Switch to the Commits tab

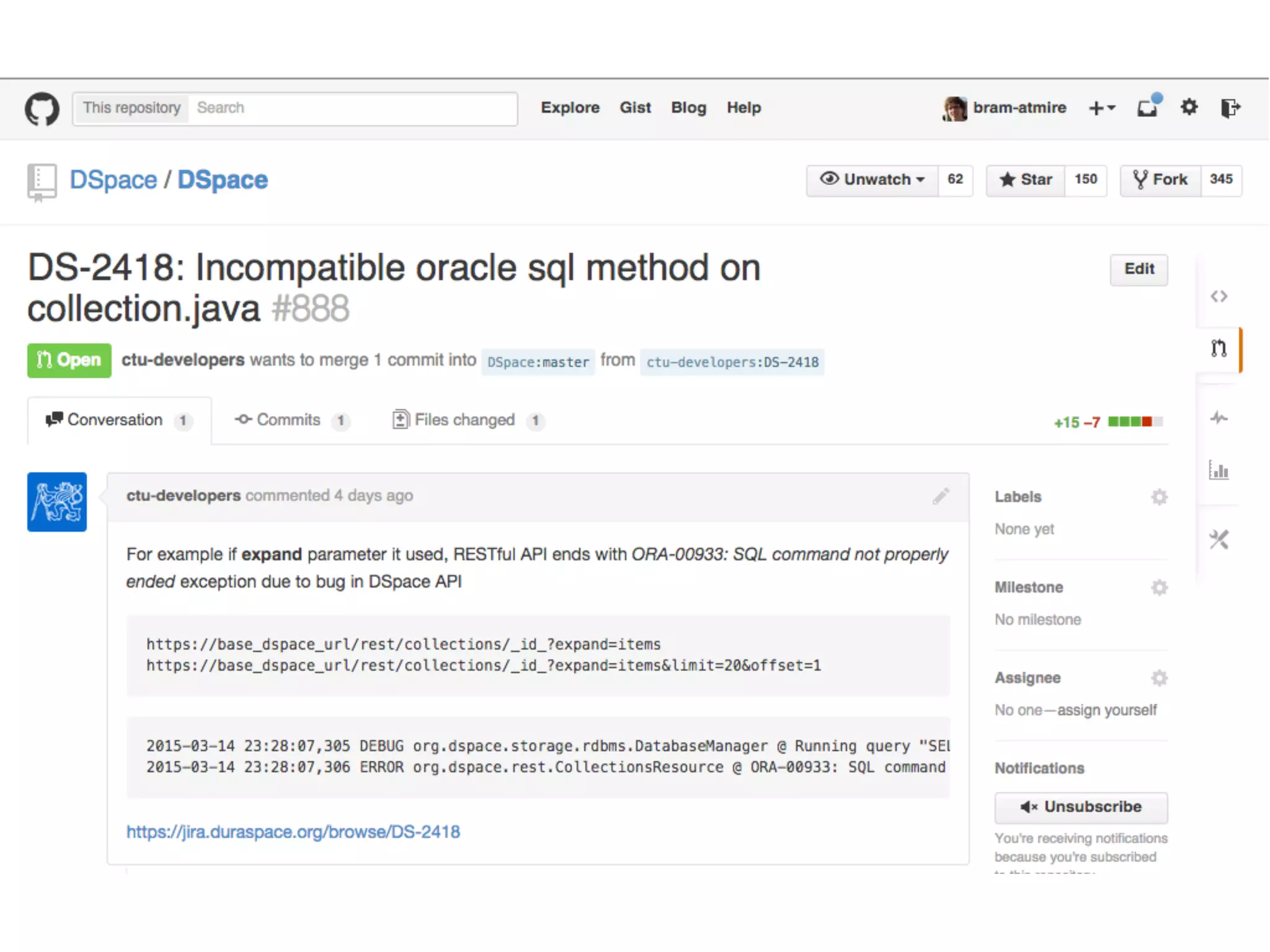point(288,420)
